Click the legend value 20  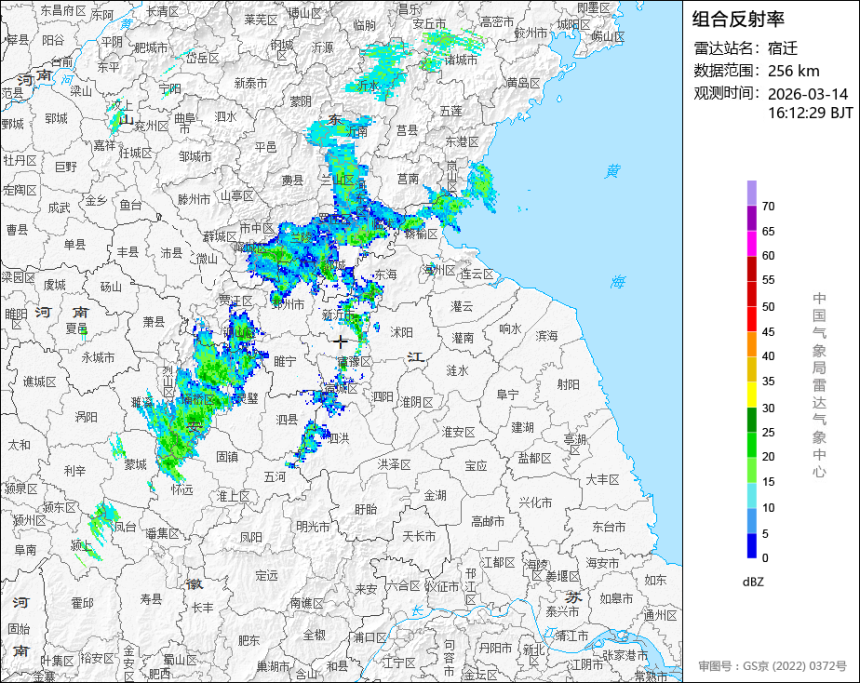pyautogui.click(x=768, y=456)
